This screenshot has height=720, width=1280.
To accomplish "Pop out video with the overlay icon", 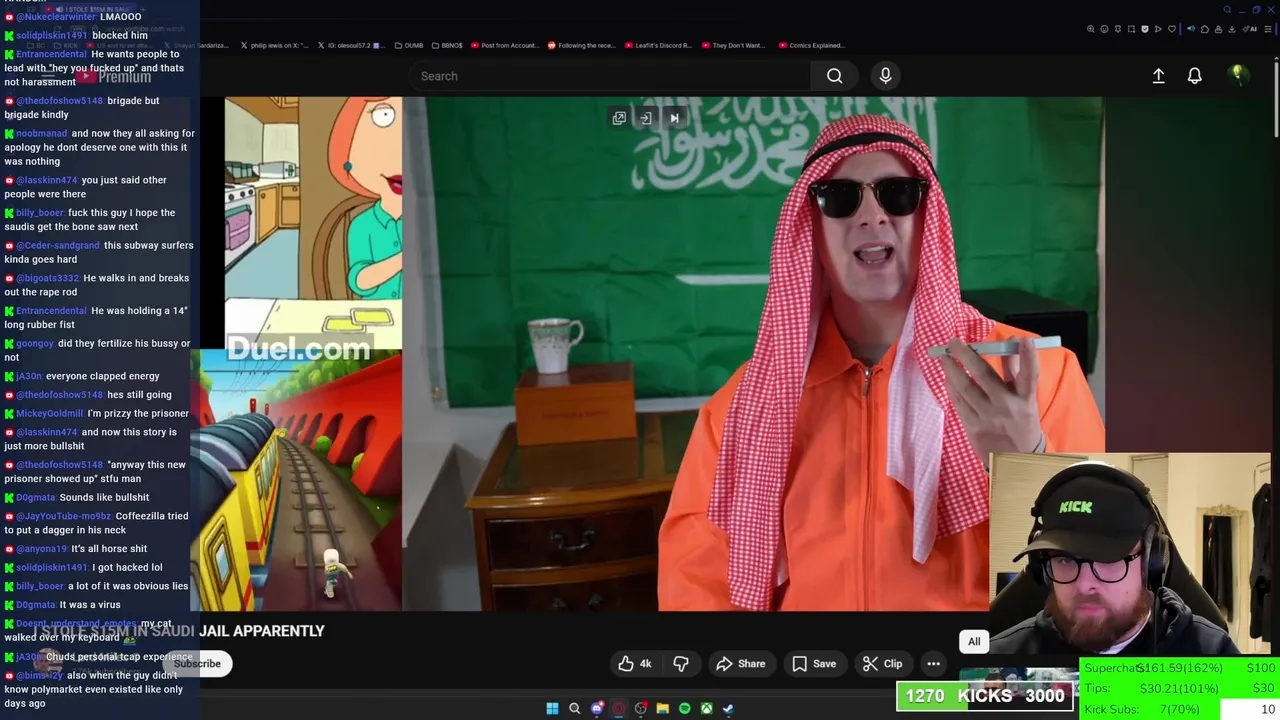I will click(x=619, y=118).
